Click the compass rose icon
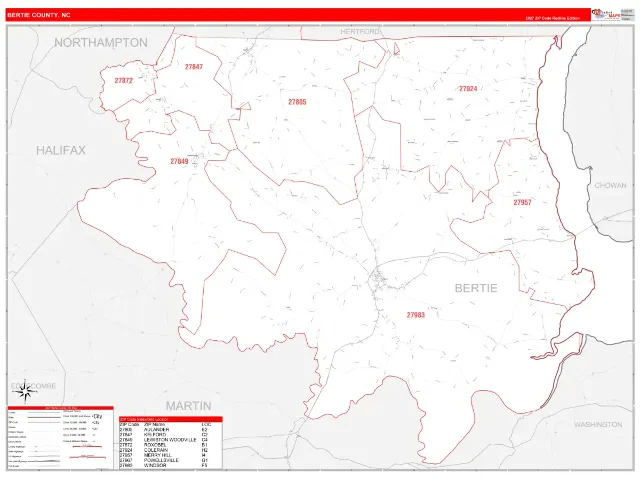The image size is (640, 480). click(25, 391)
